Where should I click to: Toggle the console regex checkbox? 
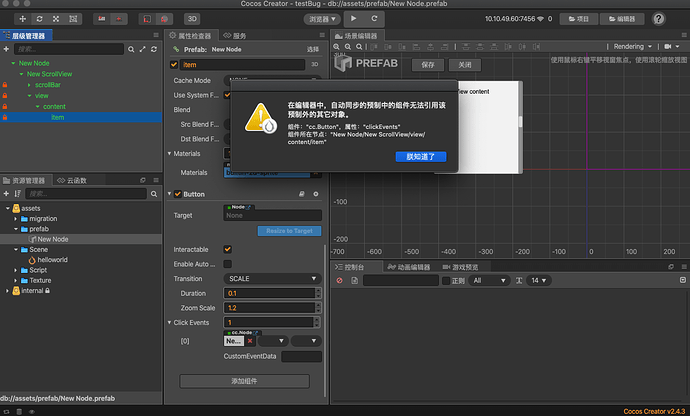pos(446,281)
